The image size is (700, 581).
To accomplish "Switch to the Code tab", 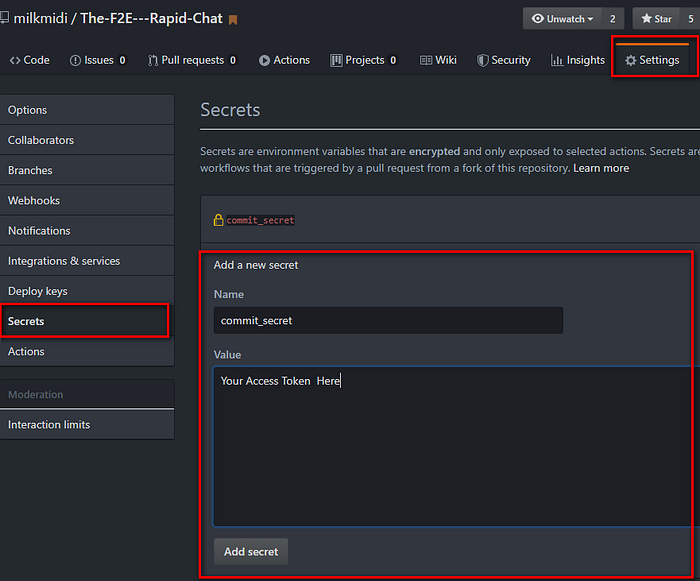I will (29, 60).
